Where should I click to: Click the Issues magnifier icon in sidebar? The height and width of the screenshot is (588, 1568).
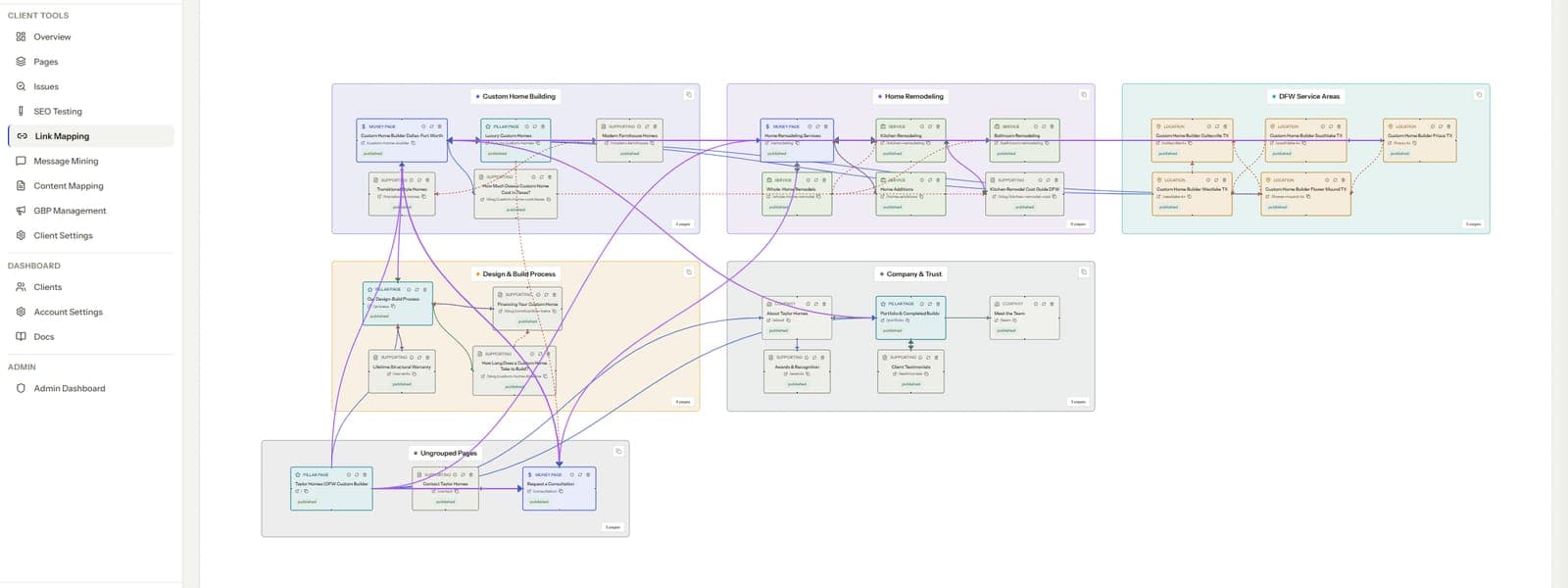point(21,86)
